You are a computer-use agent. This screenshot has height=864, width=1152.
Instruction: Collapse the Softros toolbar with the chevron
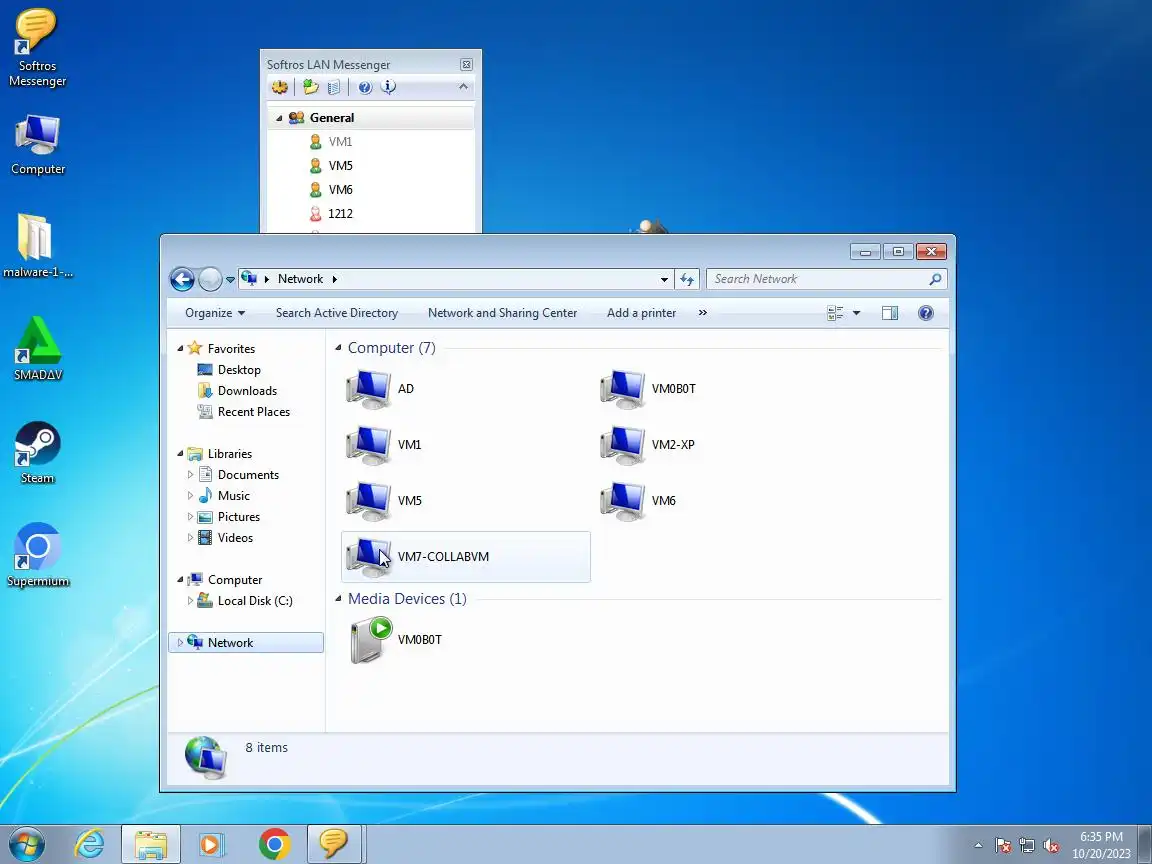463,87
